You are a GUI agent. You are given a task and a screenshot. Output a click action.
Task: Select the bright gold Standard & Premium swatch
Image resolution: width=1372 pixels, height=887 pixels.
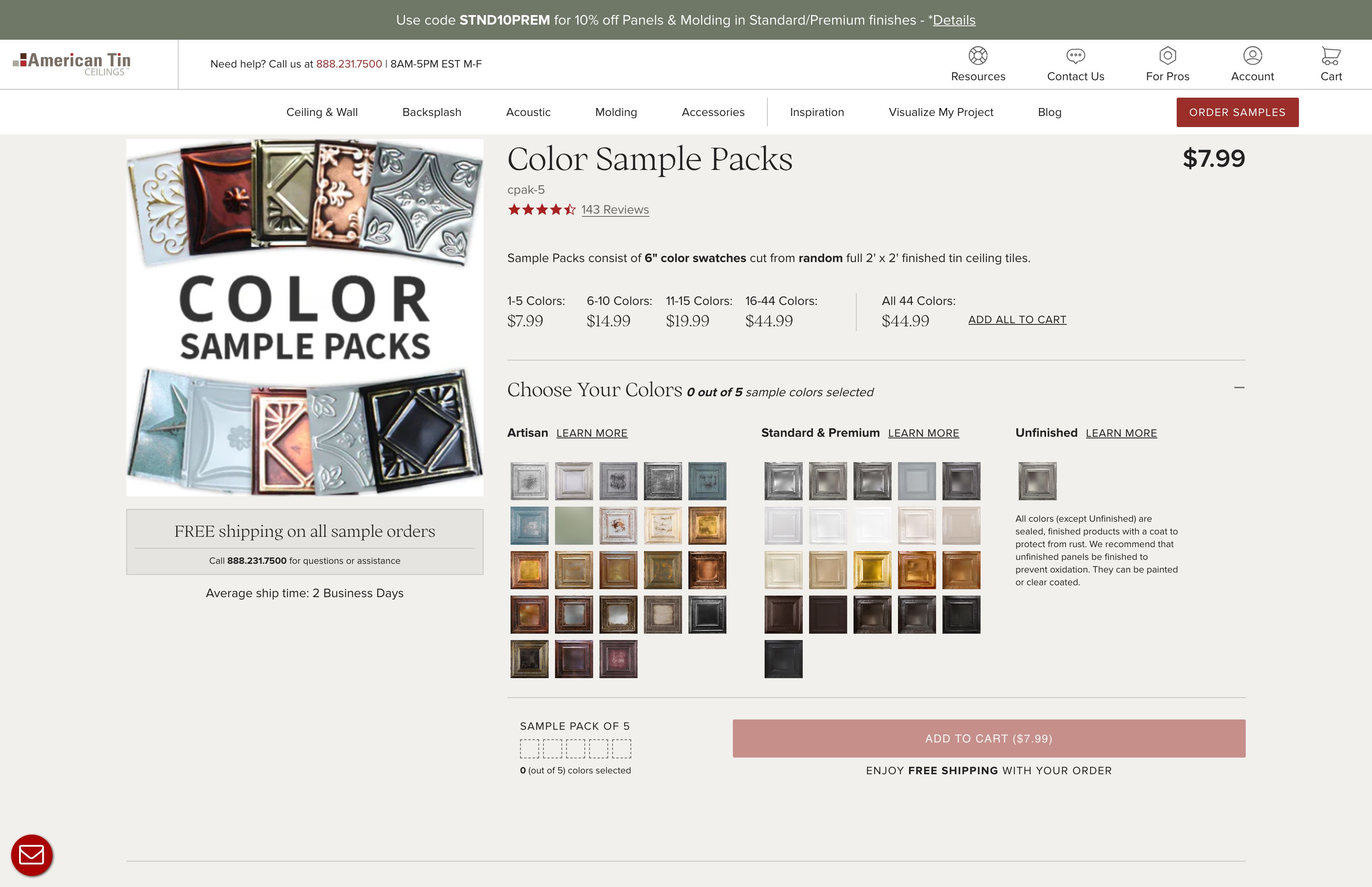click(872, 570)
